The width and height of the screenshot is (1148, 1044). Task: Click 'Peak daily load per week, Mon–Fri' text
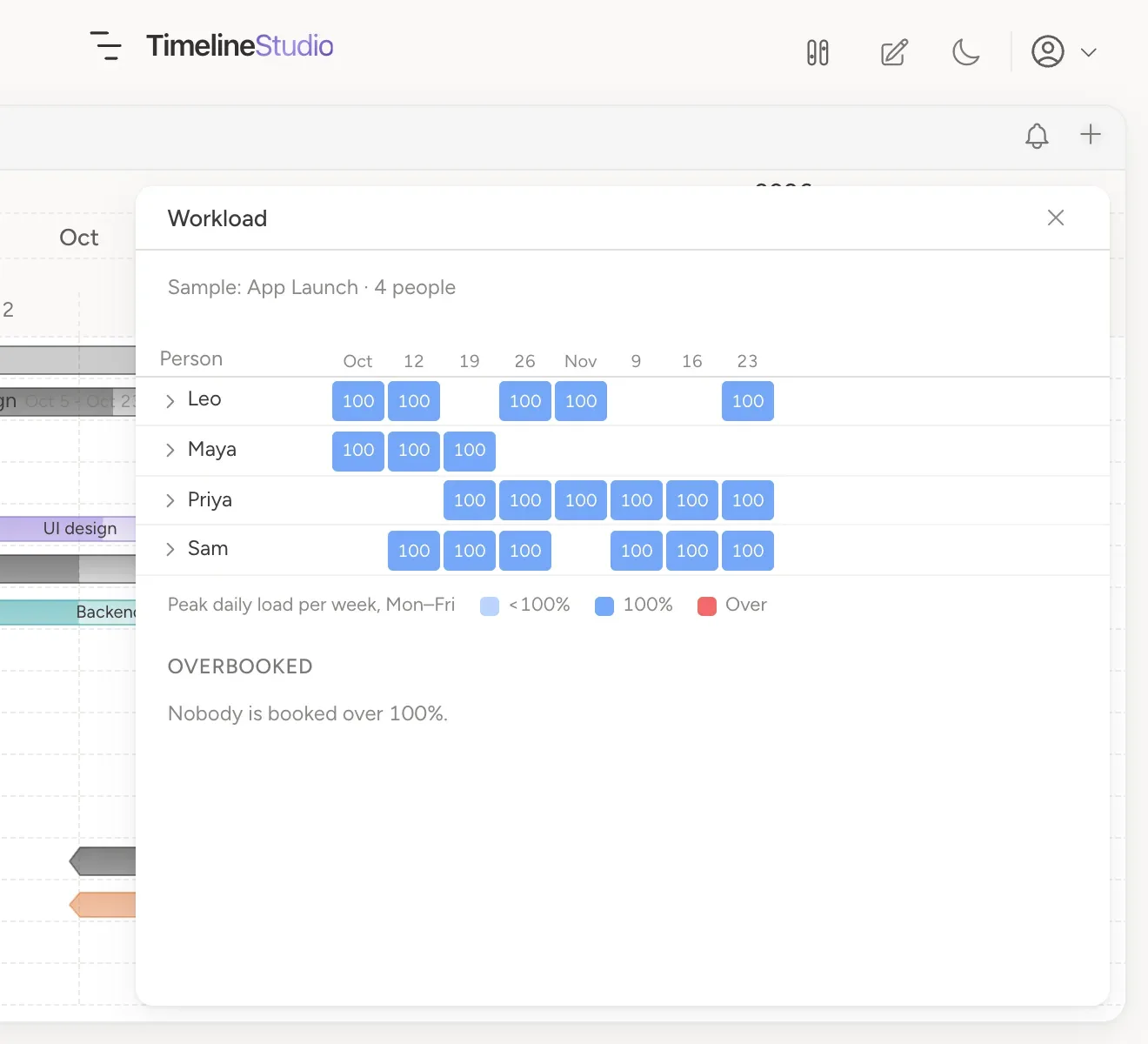click(x=311, y=605)
